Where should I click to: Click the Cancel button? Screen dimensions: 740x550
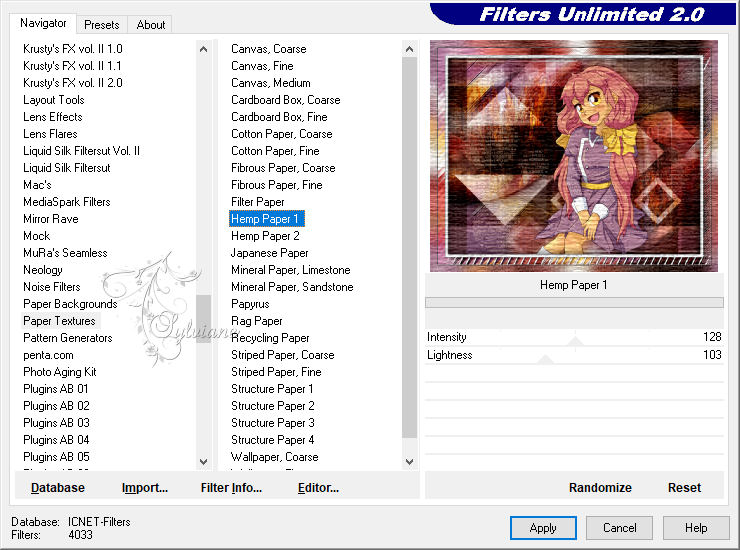[x=619, y=528]
